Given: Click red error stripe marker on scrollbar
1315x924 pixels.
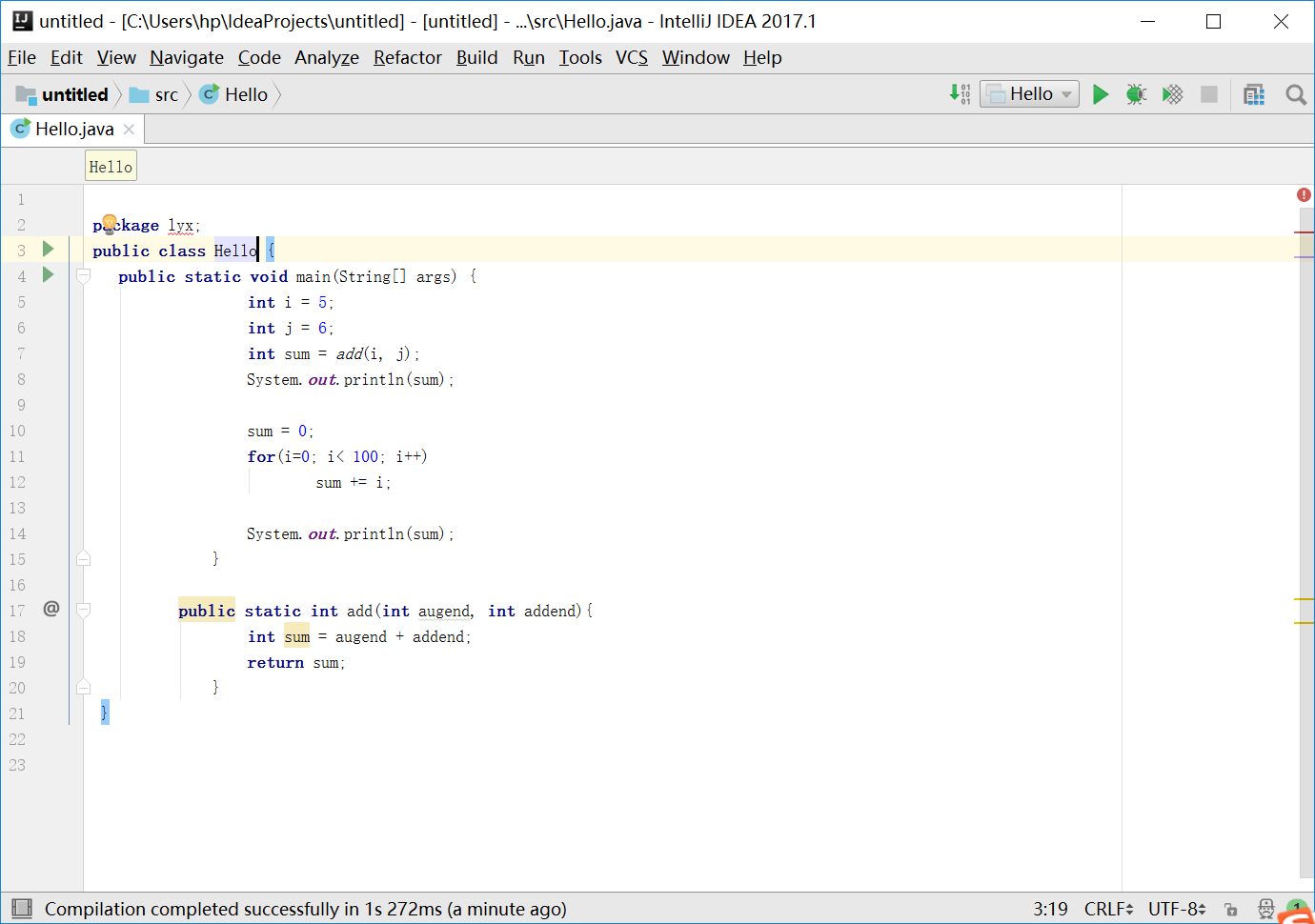Looking at the screenshot, I should tap(1304, 231).
